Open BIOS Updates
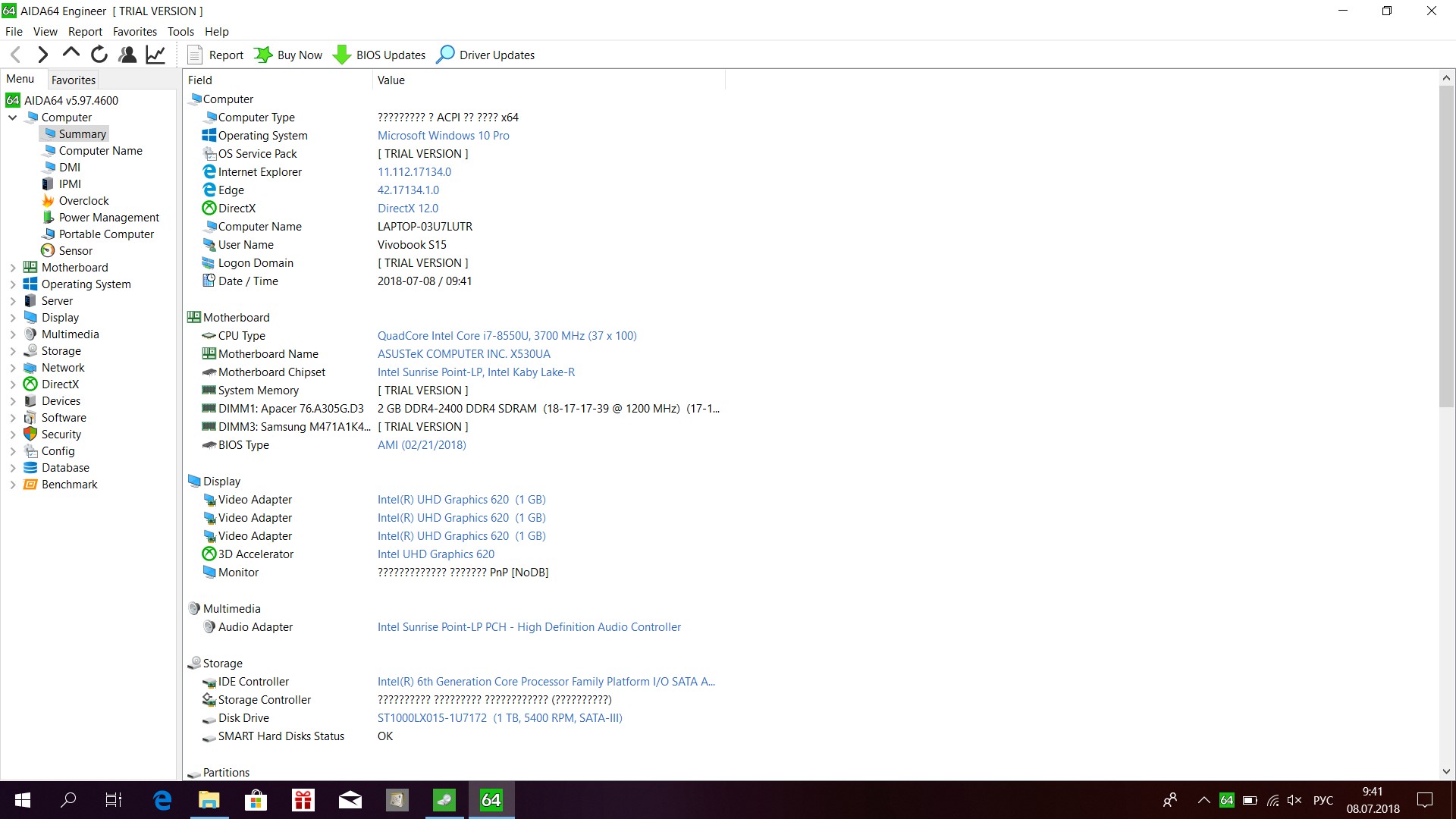 (379, 55)
